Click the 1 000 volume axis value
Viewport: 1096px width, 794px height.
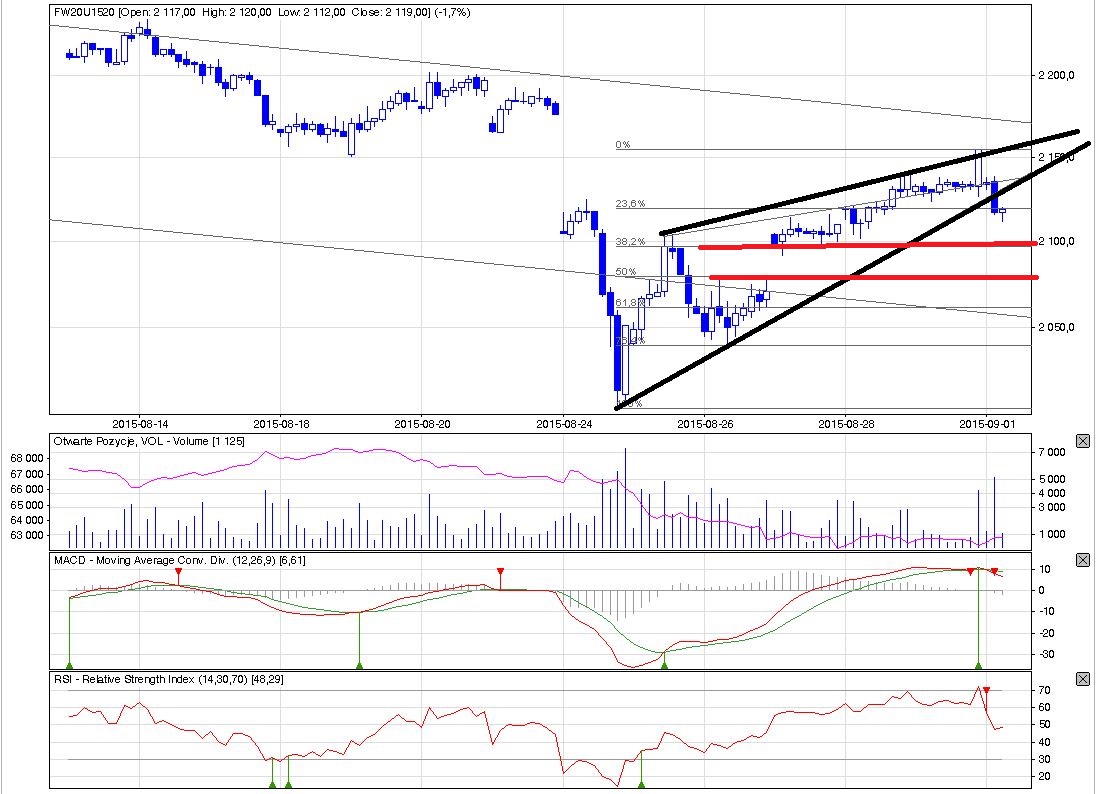click(x=1052, y=534)
